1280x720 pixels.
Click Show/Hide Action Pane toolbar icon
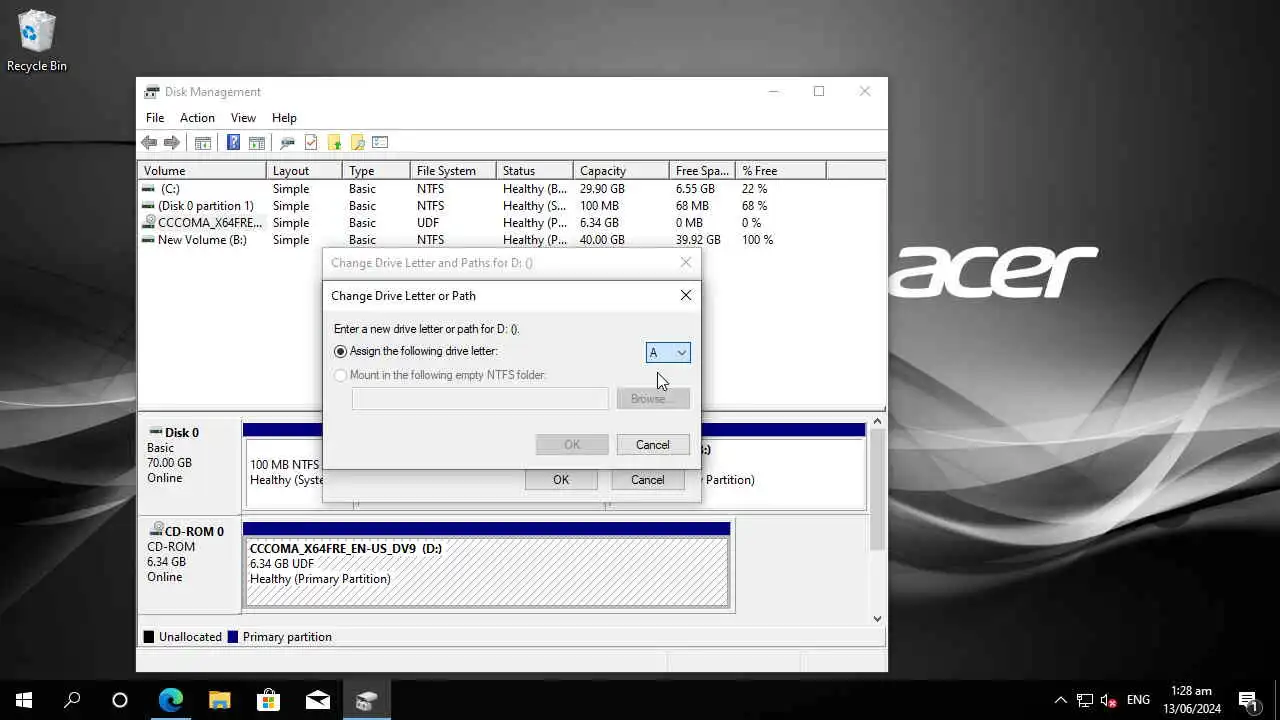(257, 143)
